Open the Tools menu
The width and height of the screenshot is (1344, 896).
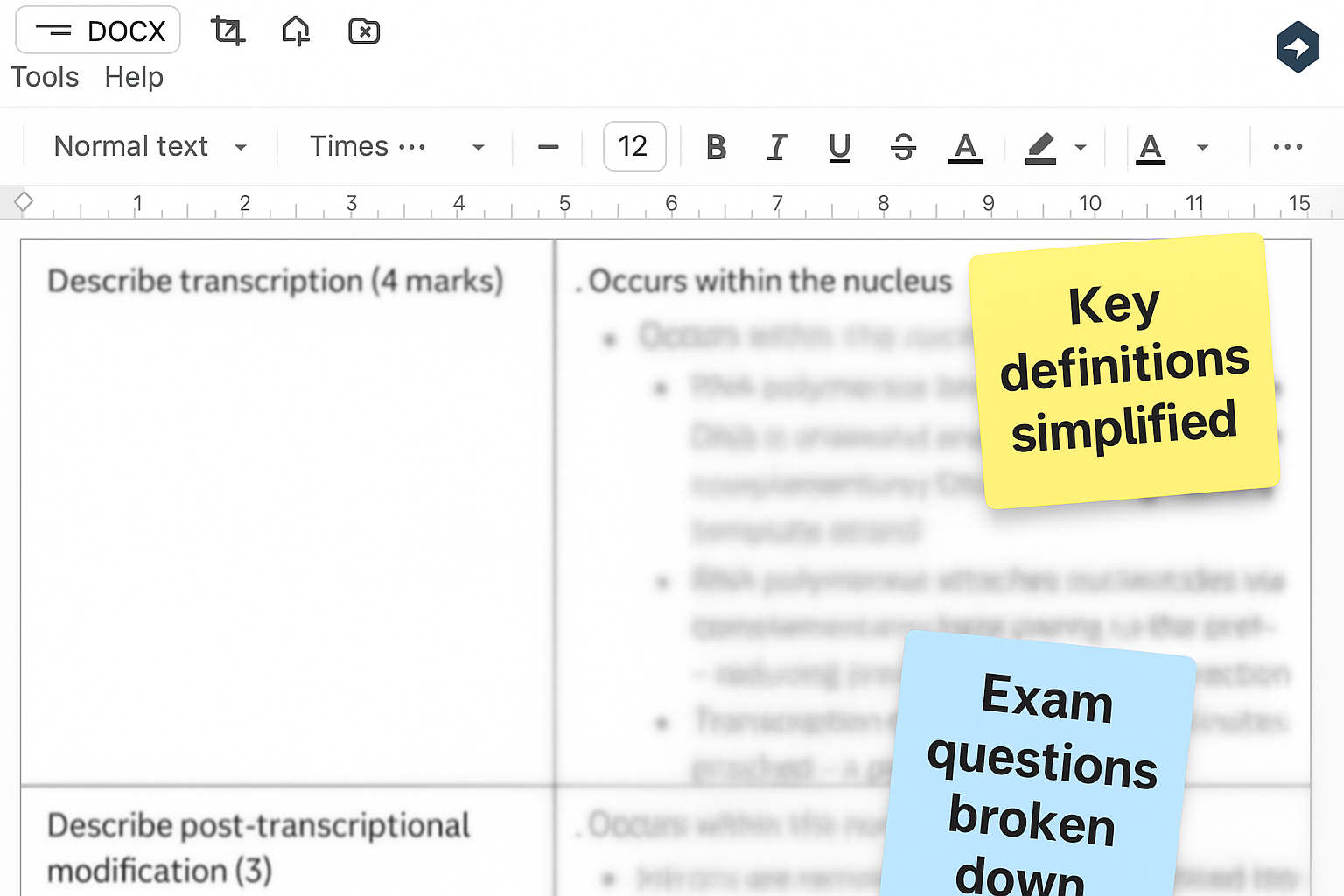(x=45, y=77)
